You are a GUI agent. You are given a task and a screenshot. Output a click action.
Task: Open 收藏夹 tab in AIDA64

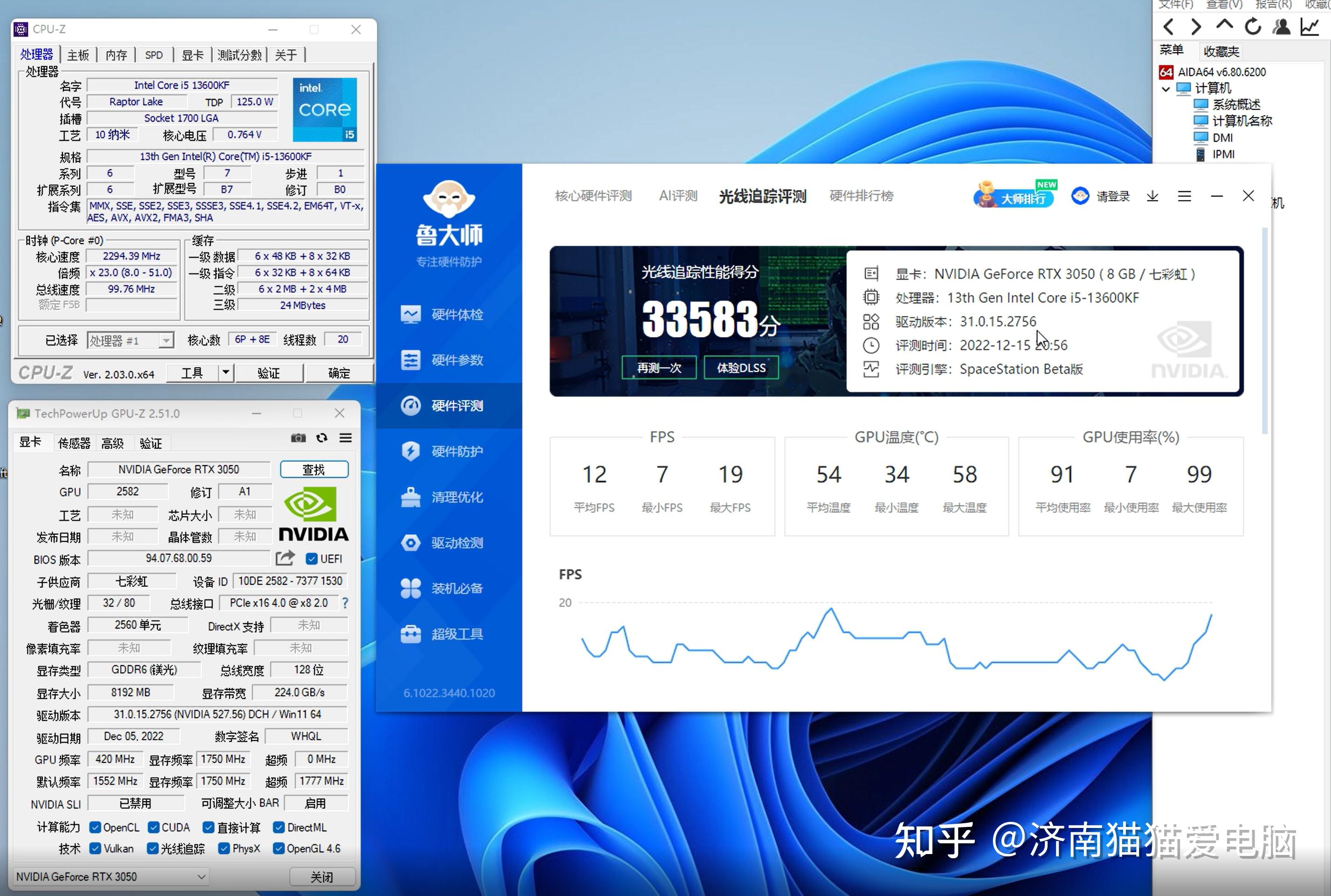[1221, 51]
